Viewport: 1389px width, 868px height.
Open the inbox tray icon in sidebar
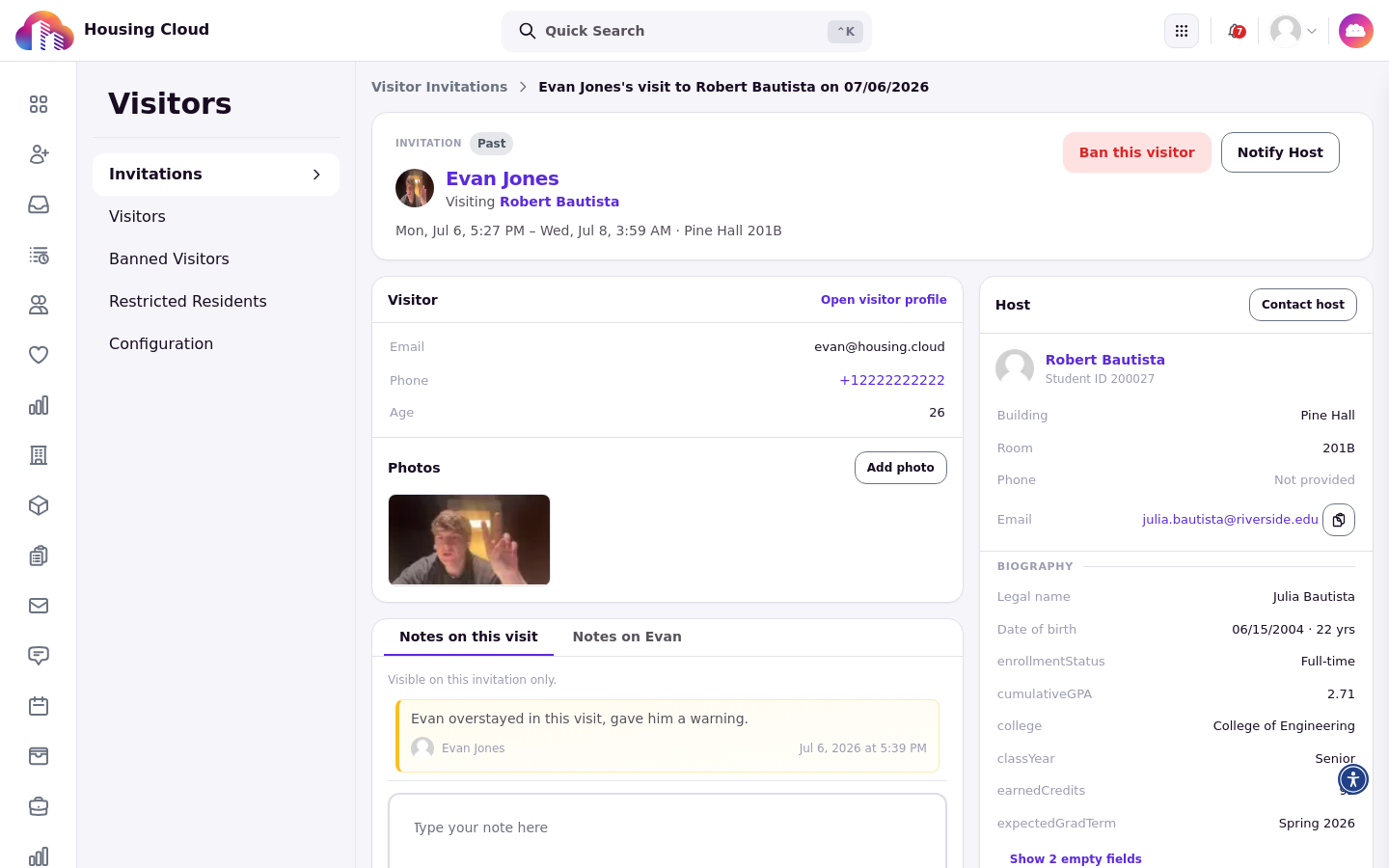tap(39, 204)
